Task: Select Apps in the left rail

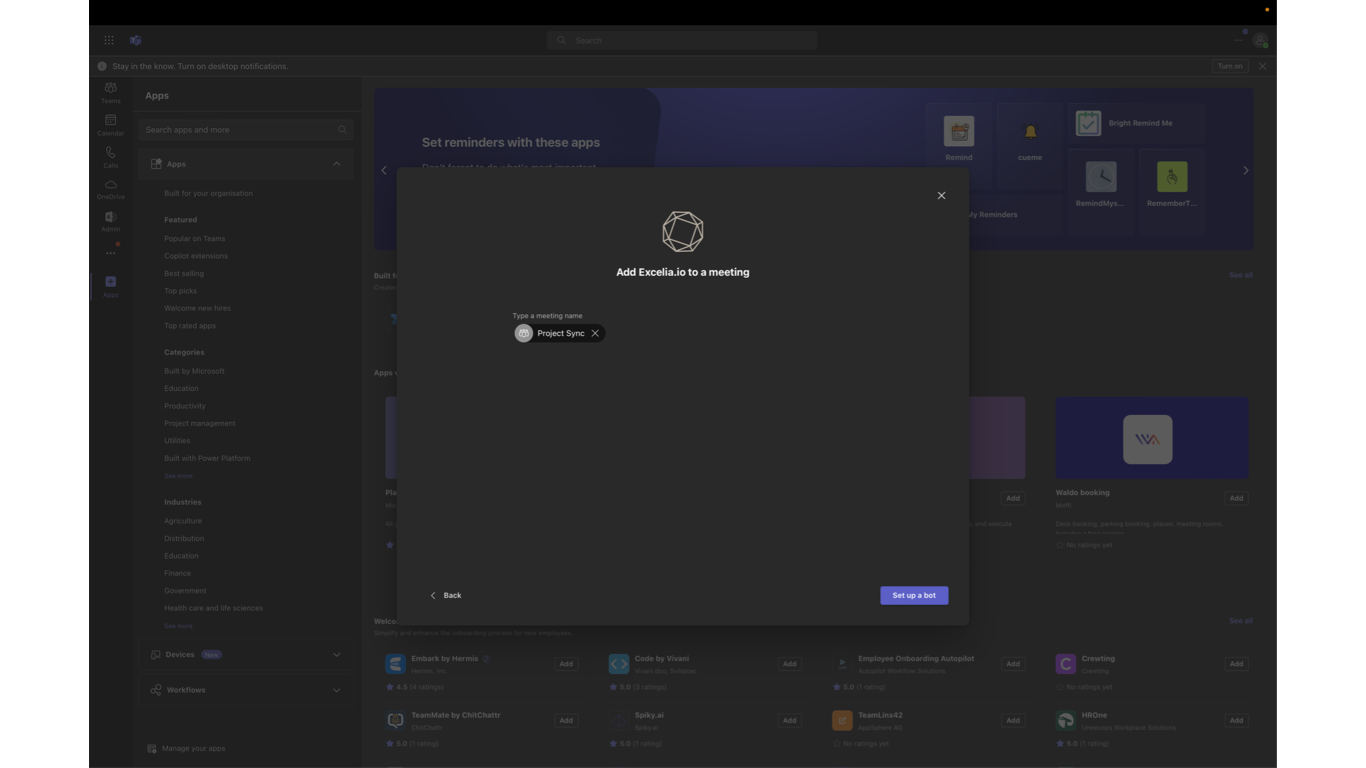Action: pyautogui.click(x=111, y=287)
